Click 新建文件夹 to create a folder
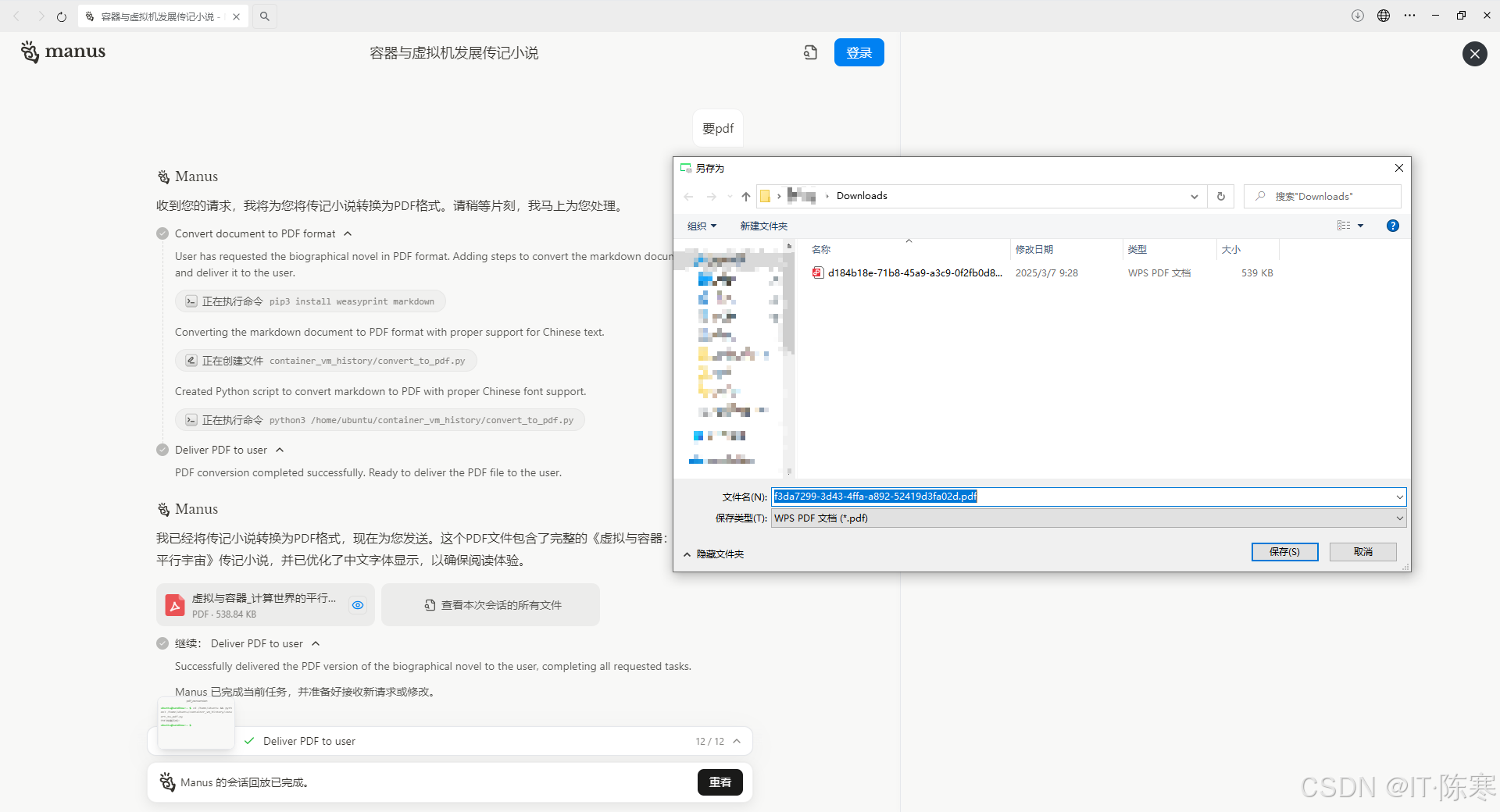 [763, 226]
